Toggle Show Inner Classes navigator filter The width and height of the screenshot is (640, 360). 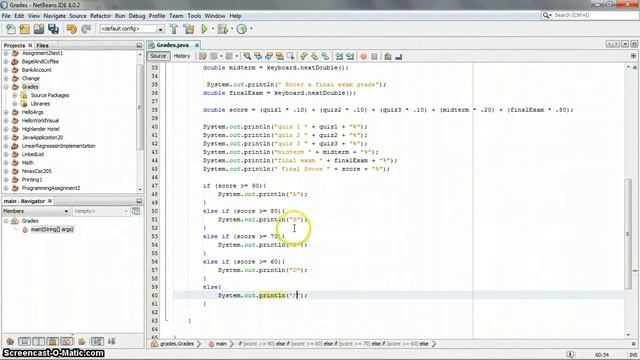tap(67, 341)
